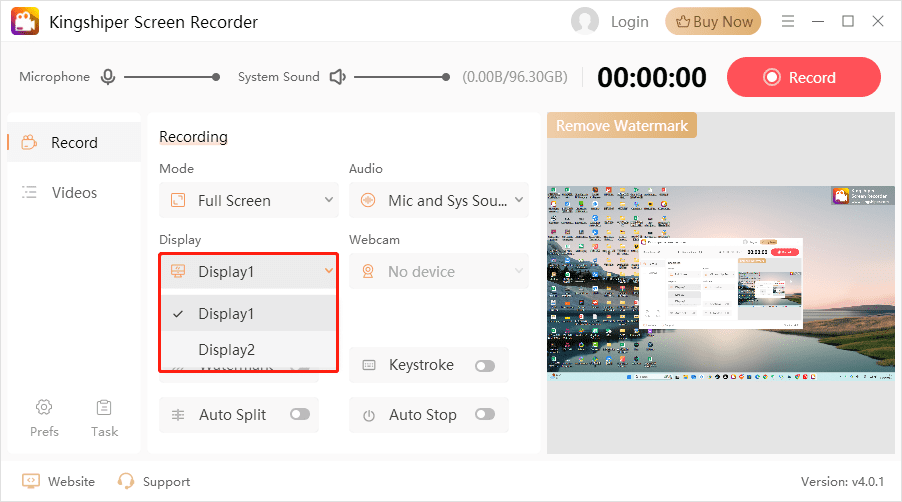Click the Kingshiper app logo icon
This screenshot has width=902, height=502.
pos(25,21)
